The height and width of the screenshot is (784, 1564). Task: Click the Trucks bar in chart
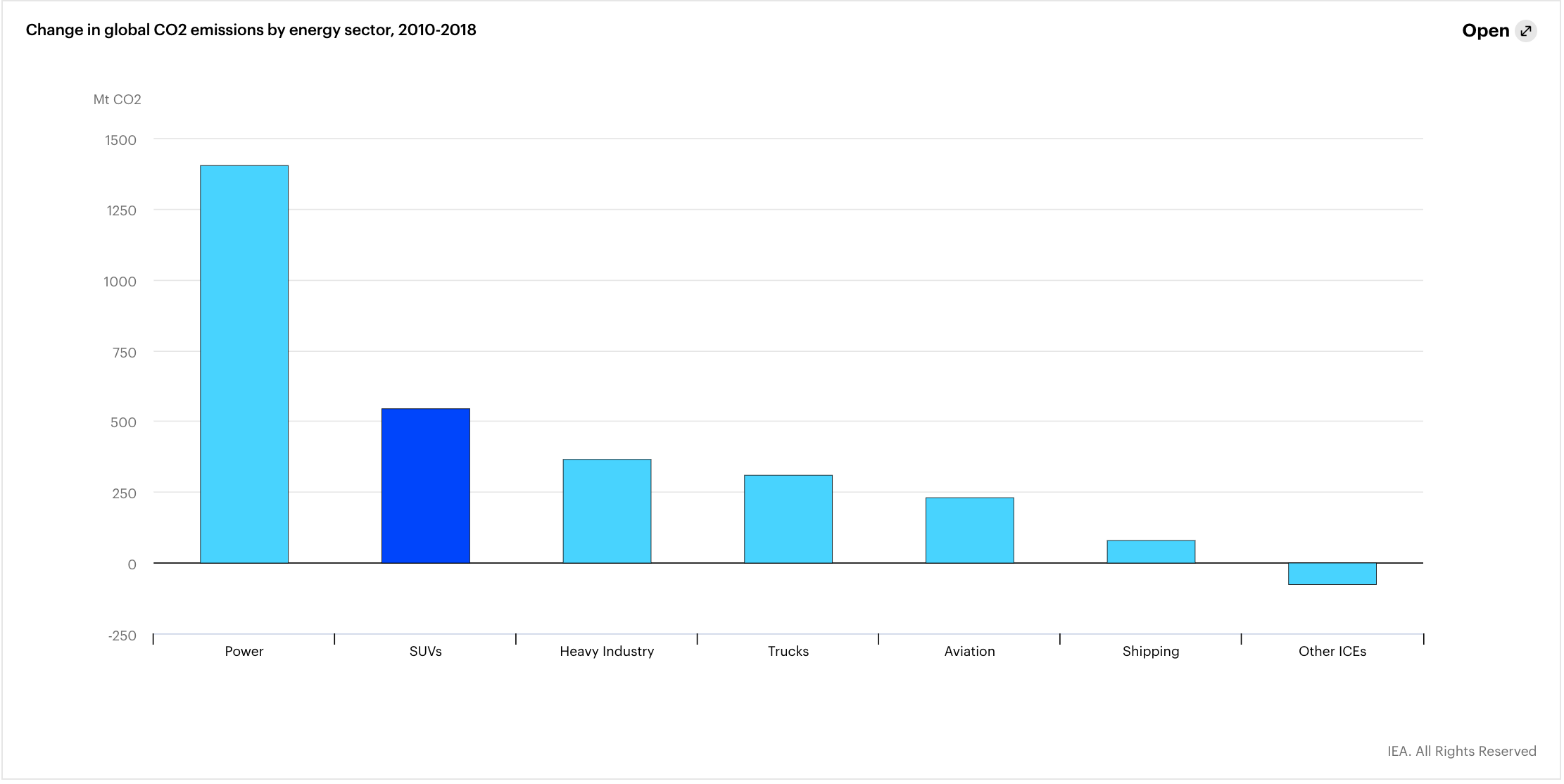pyautogui.click(x=788, y=519)
